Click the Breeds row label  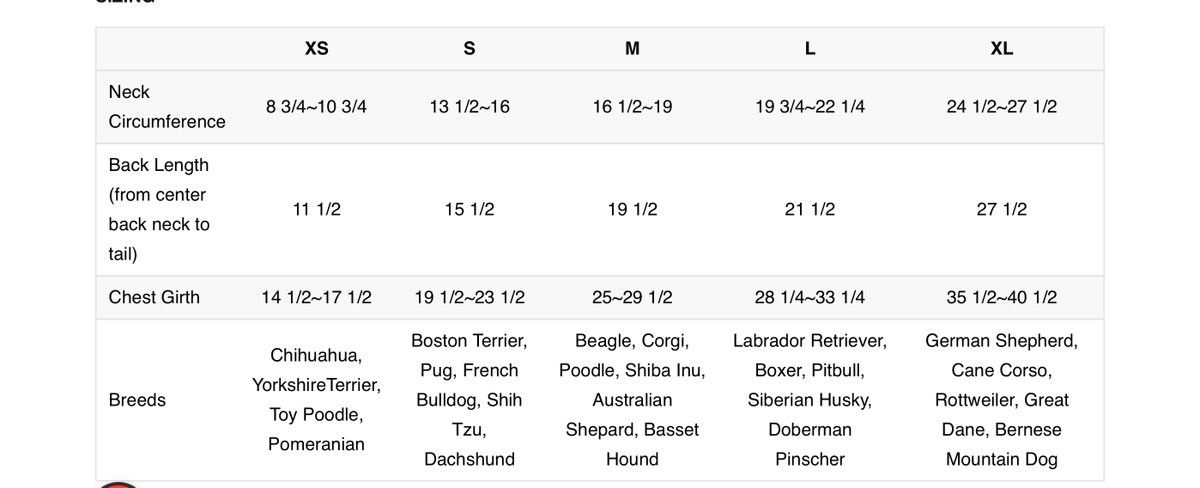(137, 400)
